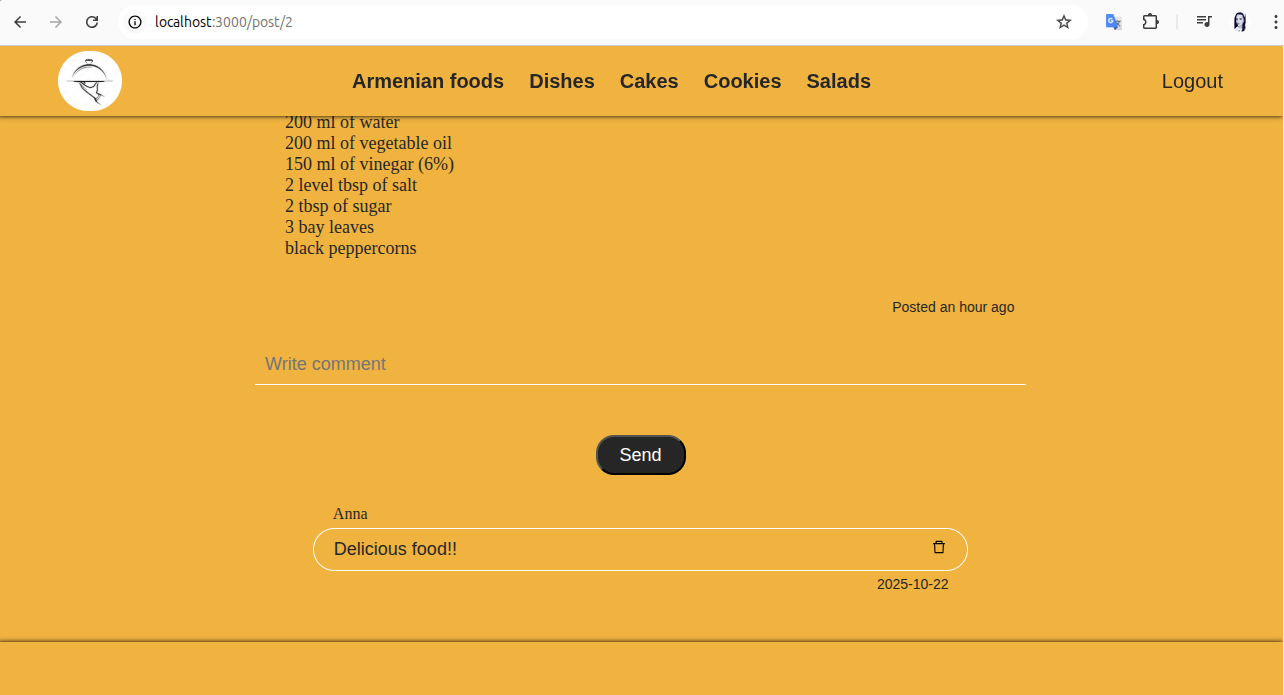Reload the page with refresh icon

coord(92,22)
